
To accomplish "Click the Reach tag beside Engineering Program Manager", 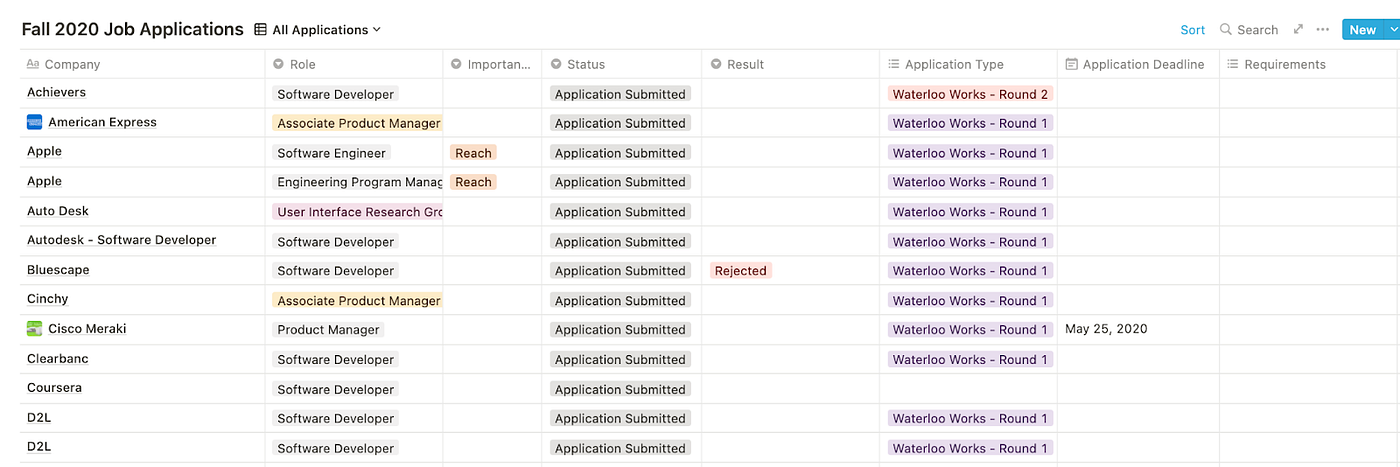I will 473,182.
